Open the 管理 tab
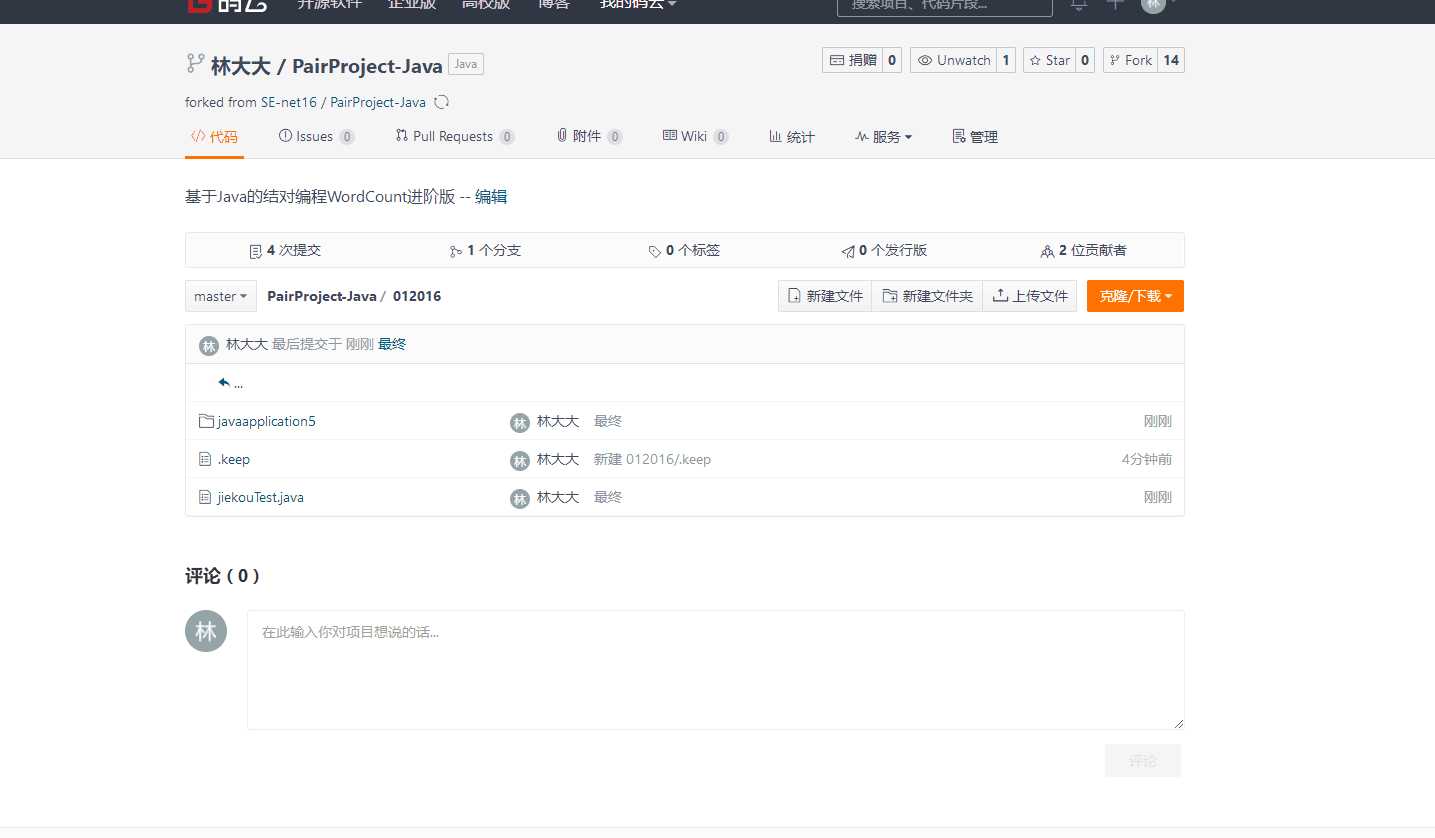 click(975, 137)
